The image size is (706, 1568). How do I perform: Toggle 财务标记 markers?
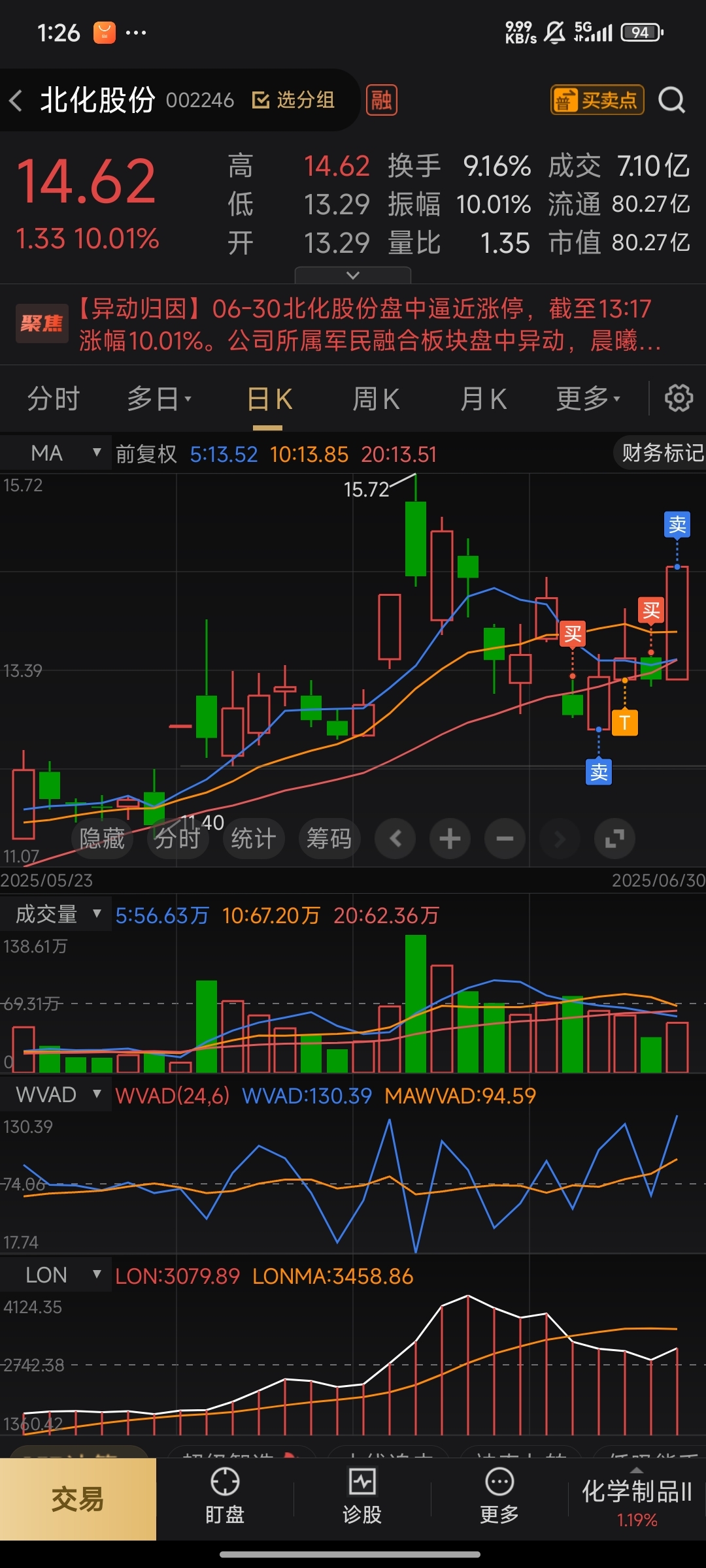pyautogui.click(x=662, y=453)
